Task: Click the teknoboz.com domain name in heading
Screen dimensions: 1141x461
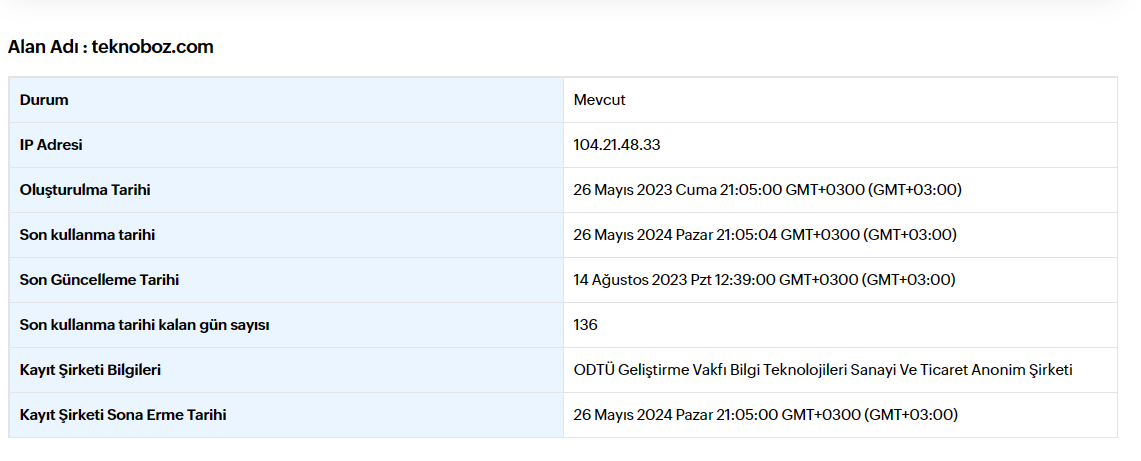Action: pos(152,47)
